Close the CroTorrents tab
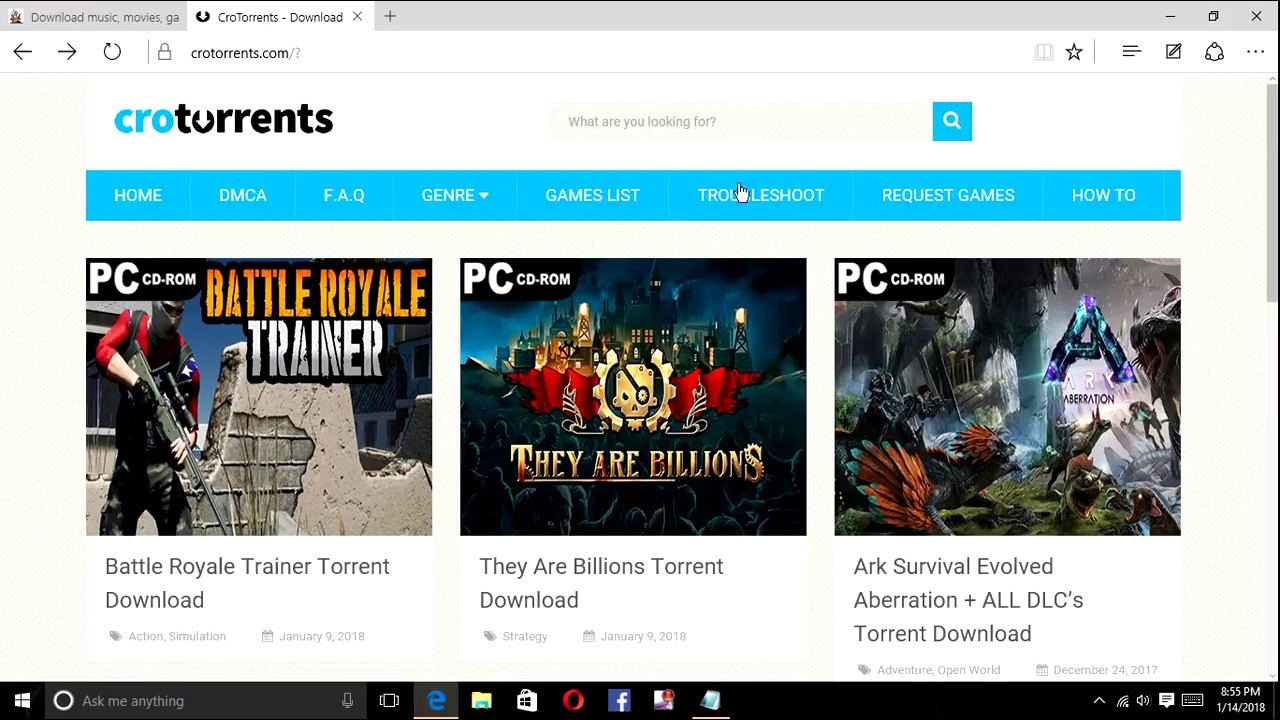 click(357, 17)
